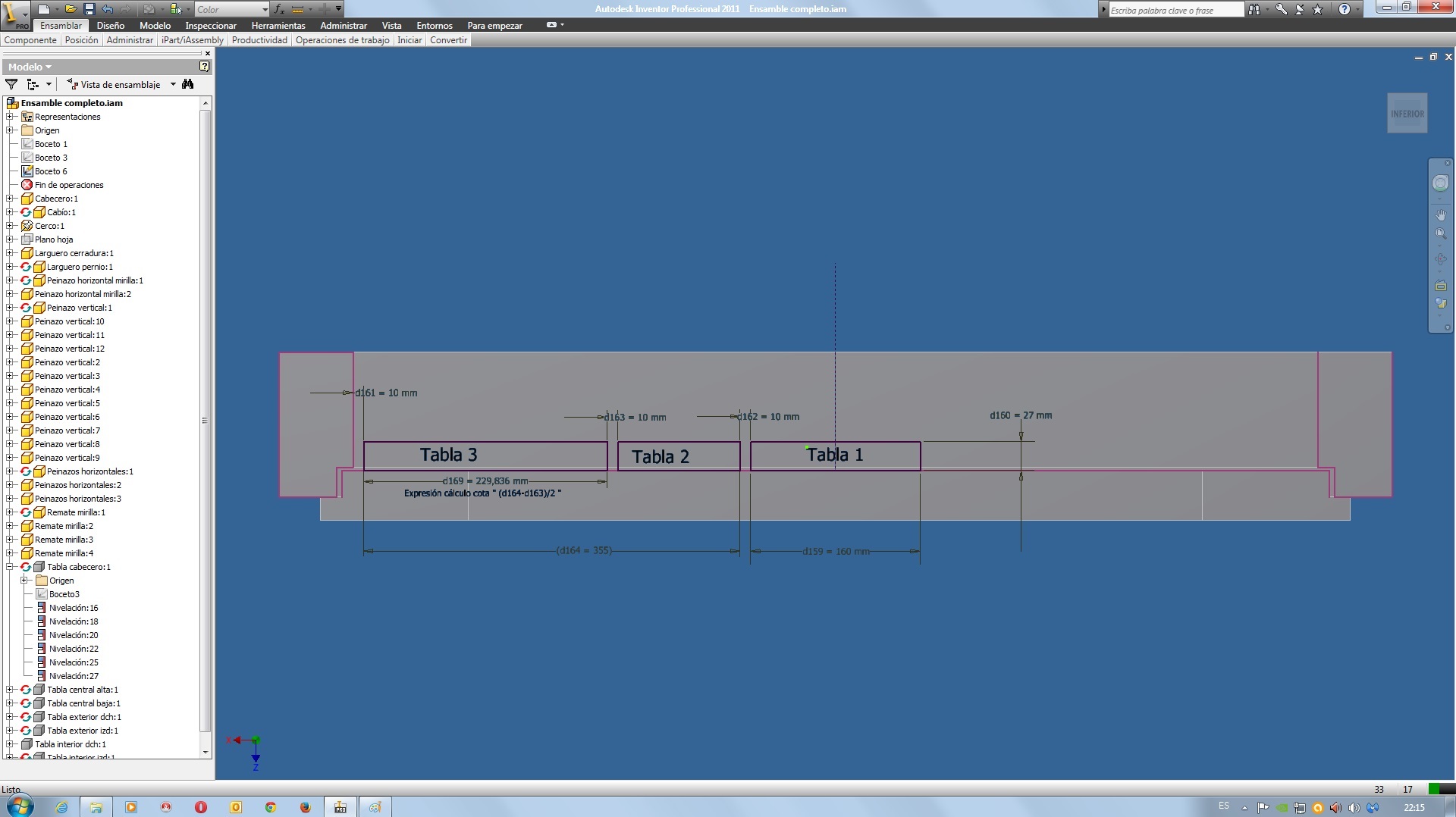Click the browser filter funnel icon
1456x817 pixels.
click(x=11, y=84)
